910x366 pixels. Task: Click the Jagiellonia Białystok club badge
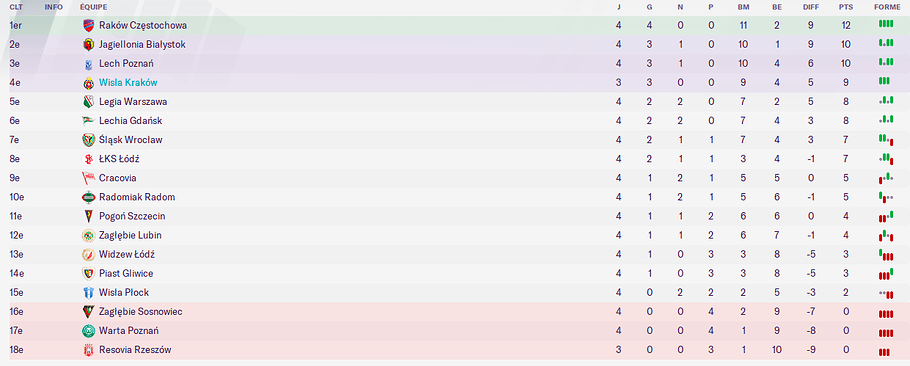point(88,45)
